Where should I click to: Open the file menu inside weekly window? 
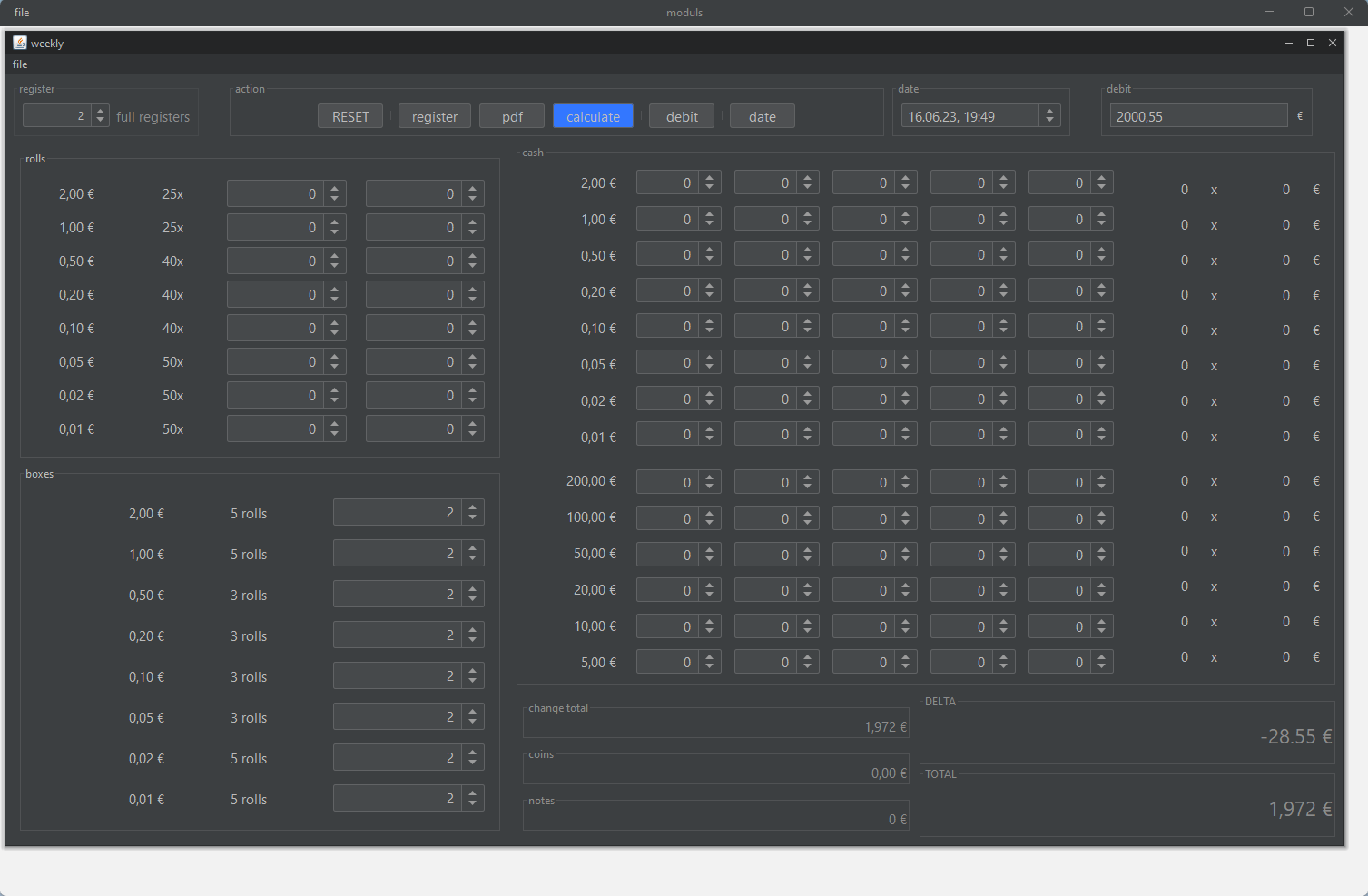pyautogui.click(x=20, y=64)
